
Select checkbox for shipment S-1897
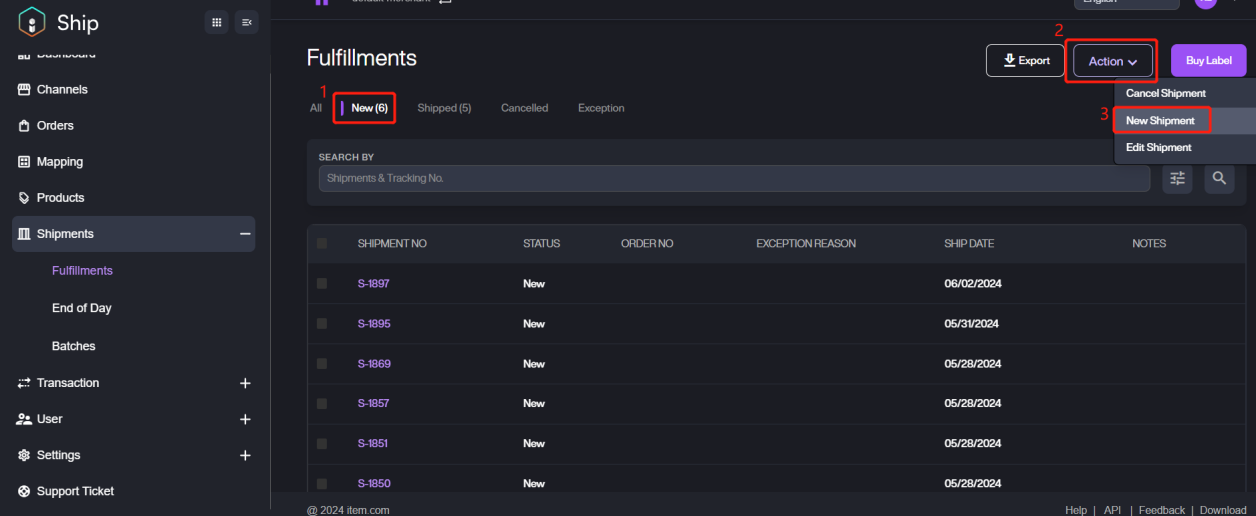coord(322,284)
